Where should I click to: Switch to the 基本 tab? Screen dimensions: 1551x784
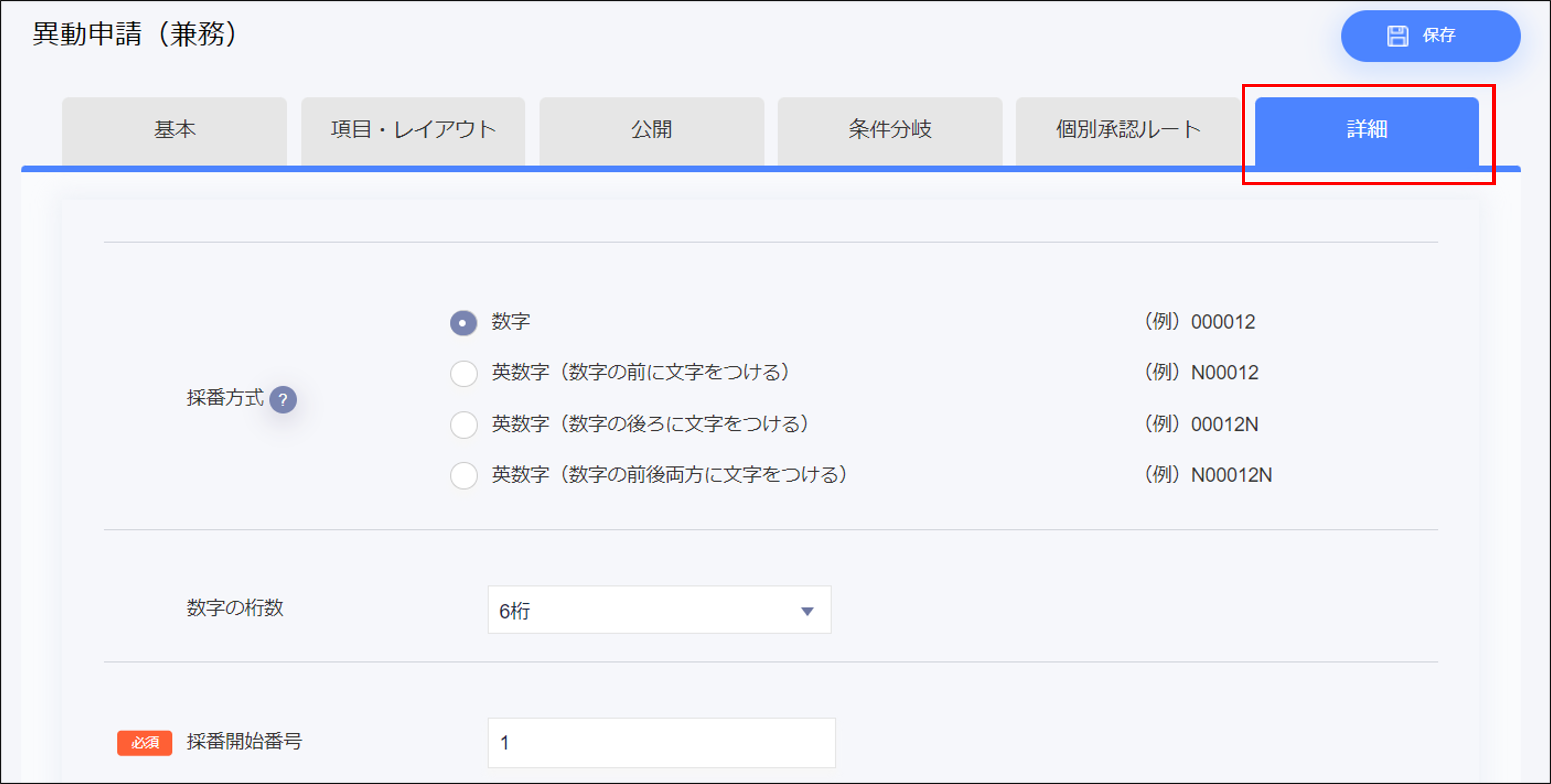[175, 129]
